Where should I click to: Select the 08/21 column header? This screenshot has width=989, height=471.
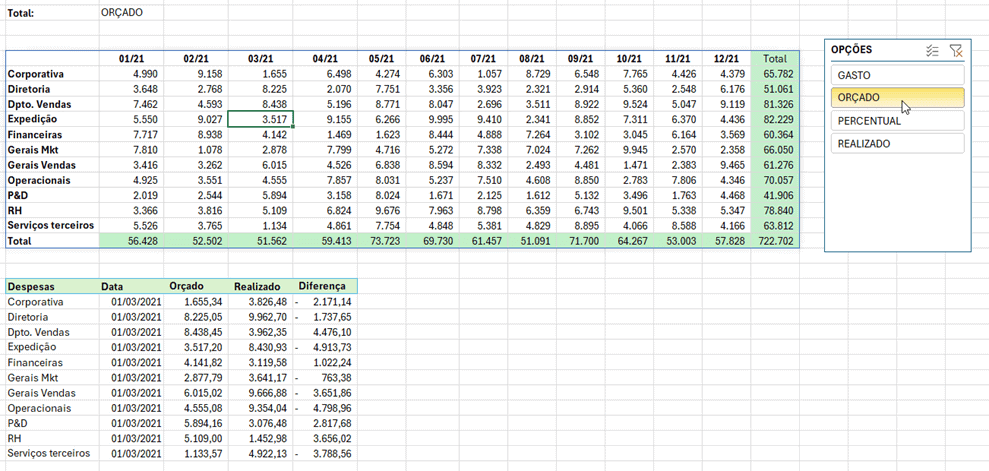point(531,59)
